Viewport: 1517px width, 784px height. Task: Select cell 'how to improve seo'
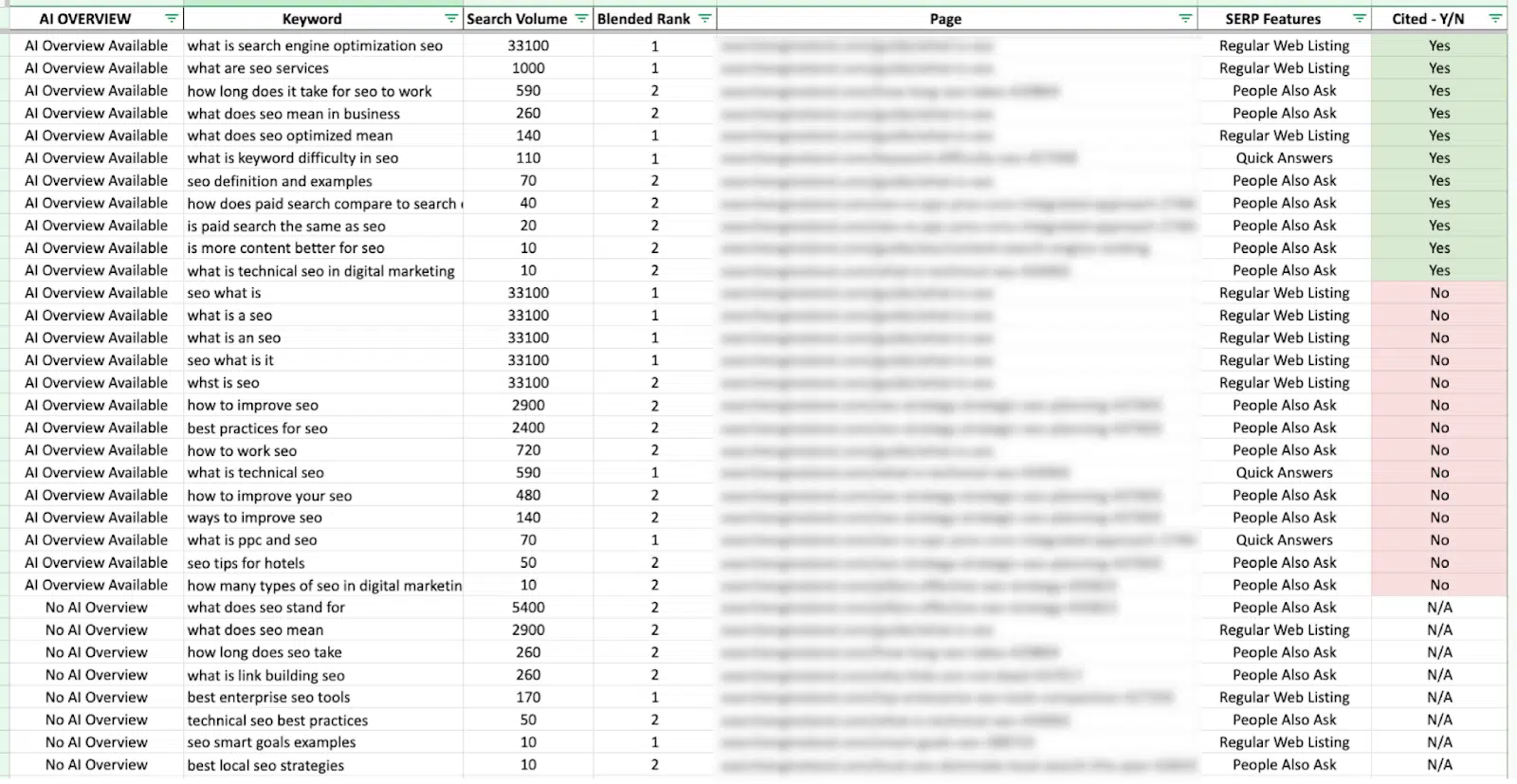323,406
